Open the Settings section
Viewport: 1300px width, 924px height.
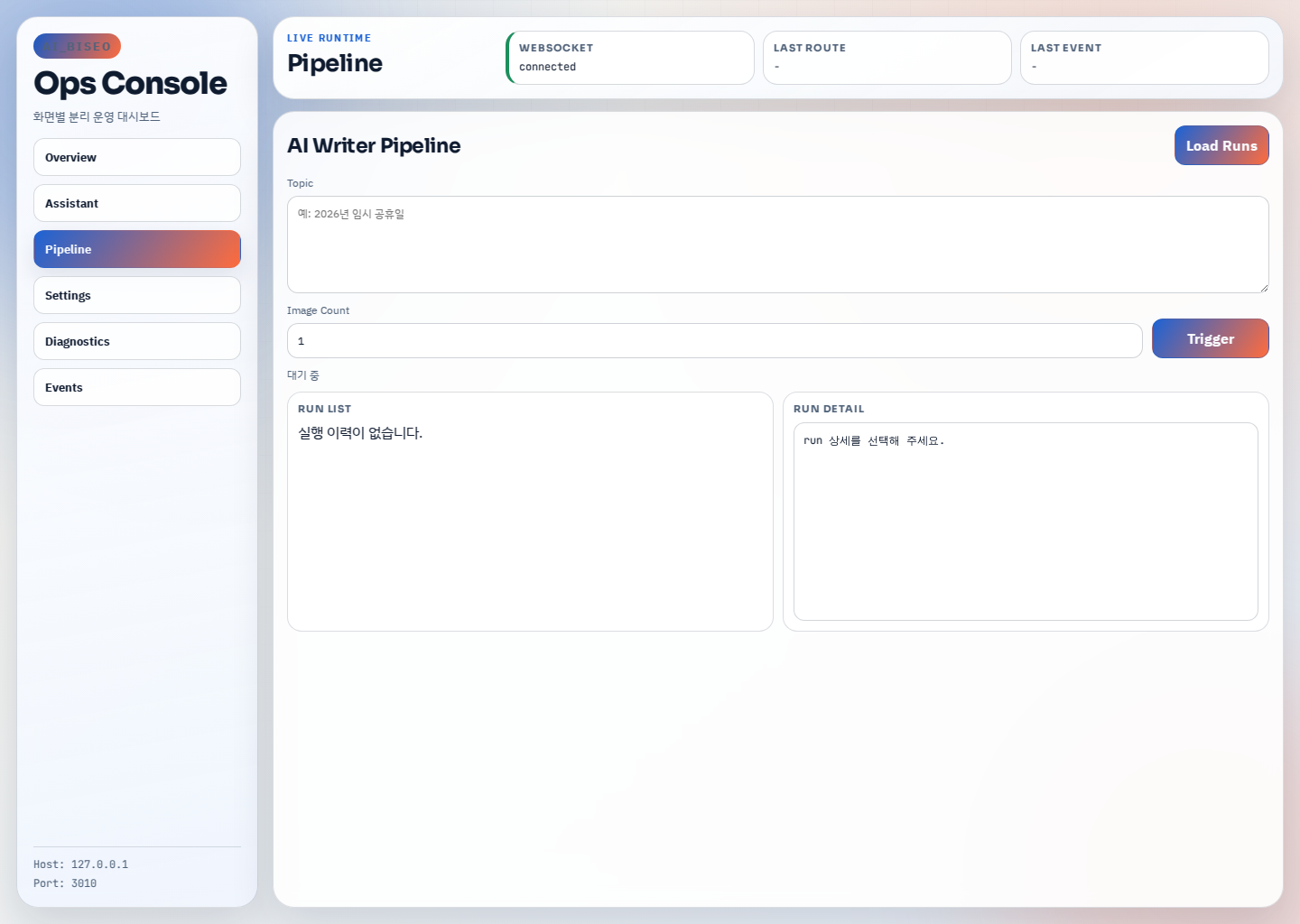coord(136,295)
